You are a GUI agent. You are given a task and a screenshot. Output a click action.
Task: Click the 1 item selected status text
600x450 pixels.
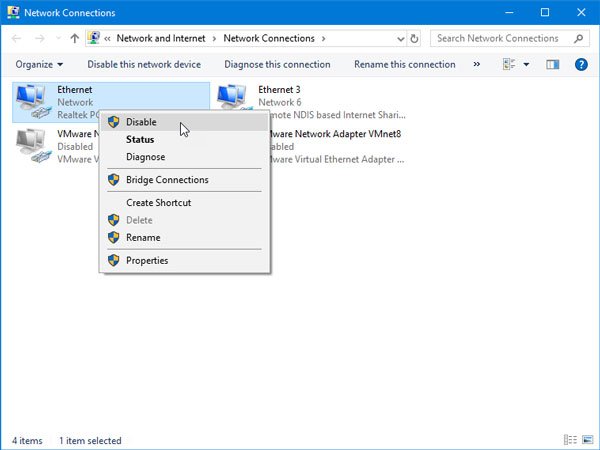point(90,440)
